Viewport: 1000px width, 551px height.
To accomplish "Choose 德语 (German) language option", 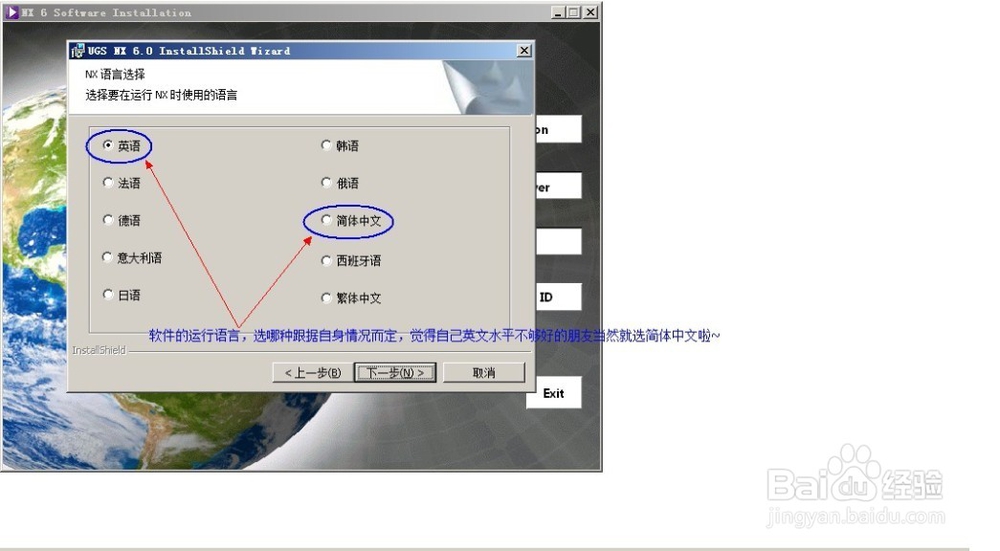I will [x=108, y=220].
